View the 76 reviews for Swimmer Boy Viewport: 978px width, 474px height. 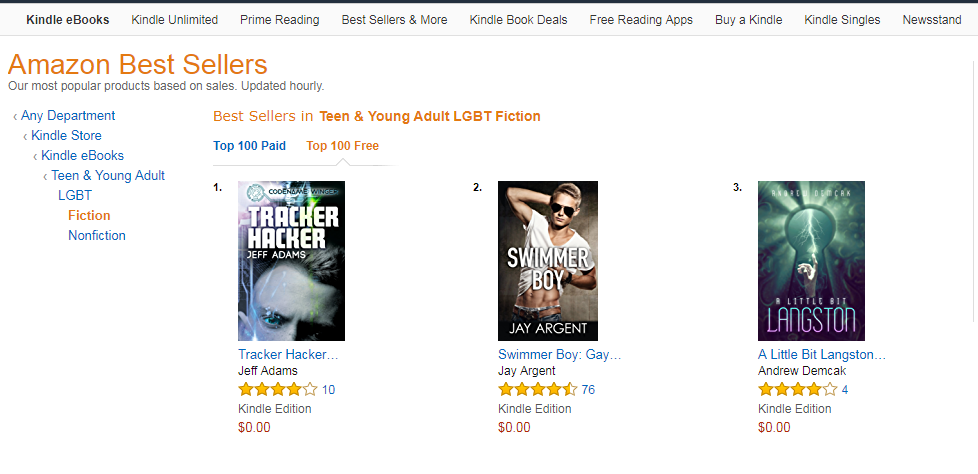click(588, 390)
